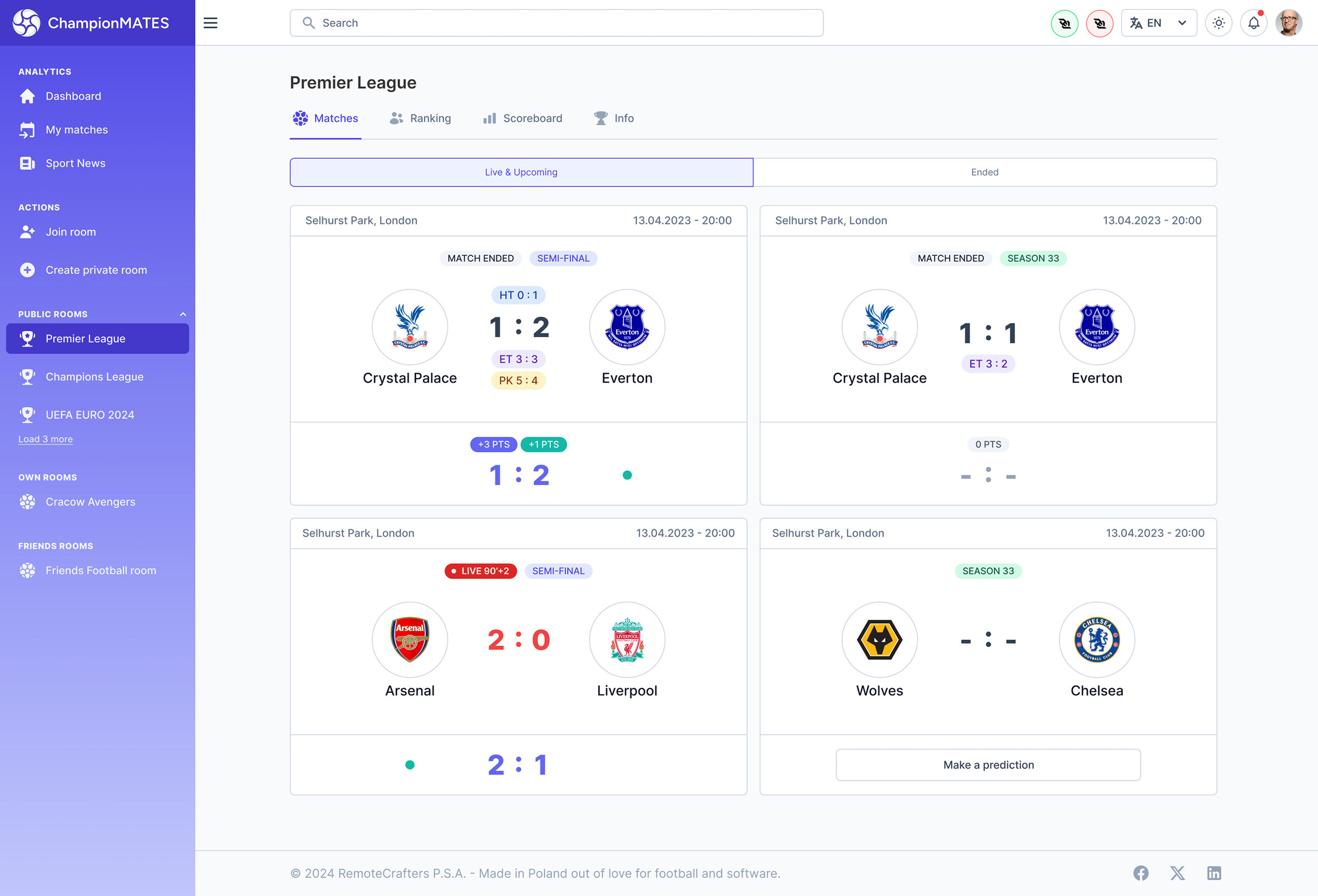Click the Wolves team name
The width and height of the screenshot is (1318, 896).
(x=880, y=691)
